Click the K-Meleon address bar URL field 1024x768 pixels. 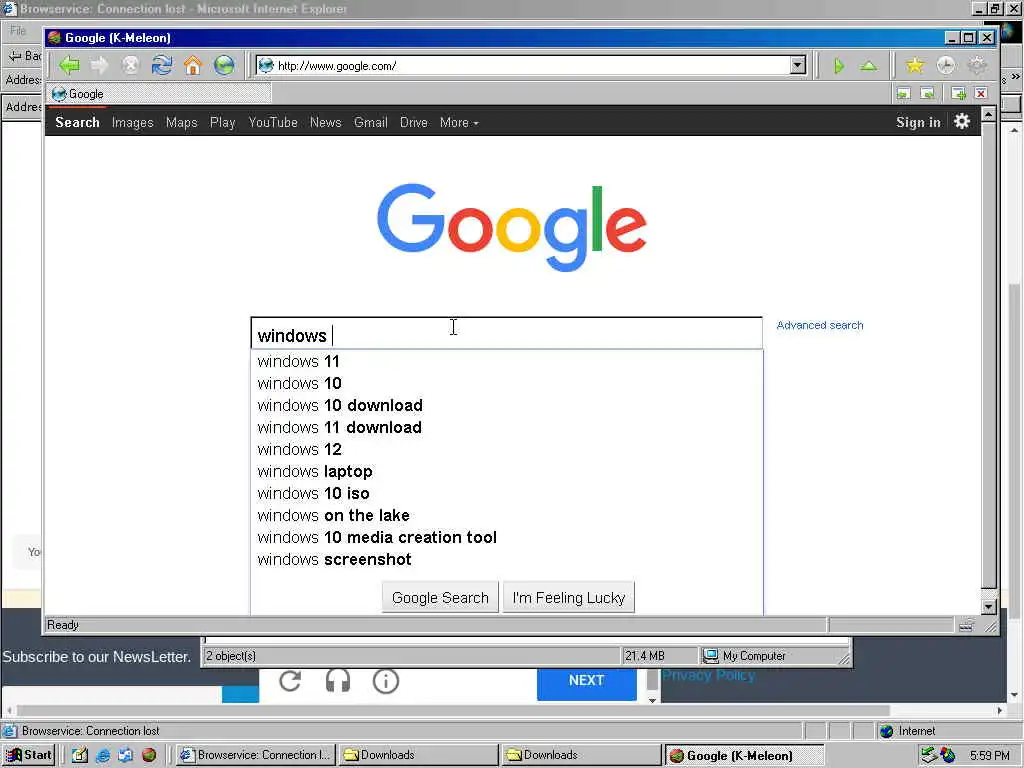[x=530, y=65]
